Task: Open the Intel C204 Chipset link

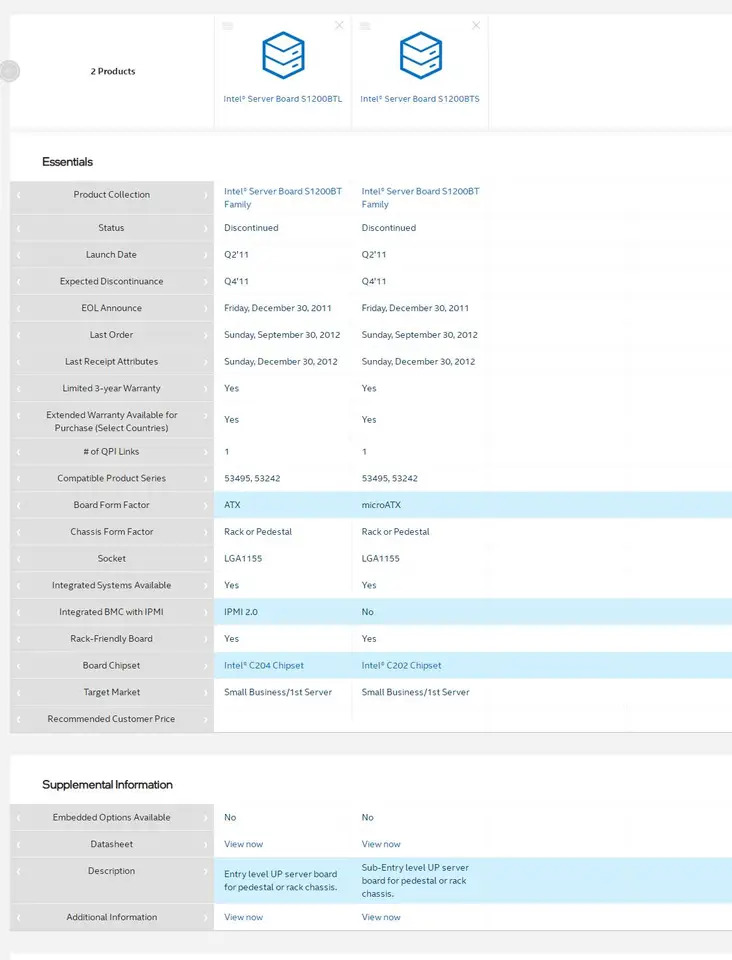Action: (264, 666)
